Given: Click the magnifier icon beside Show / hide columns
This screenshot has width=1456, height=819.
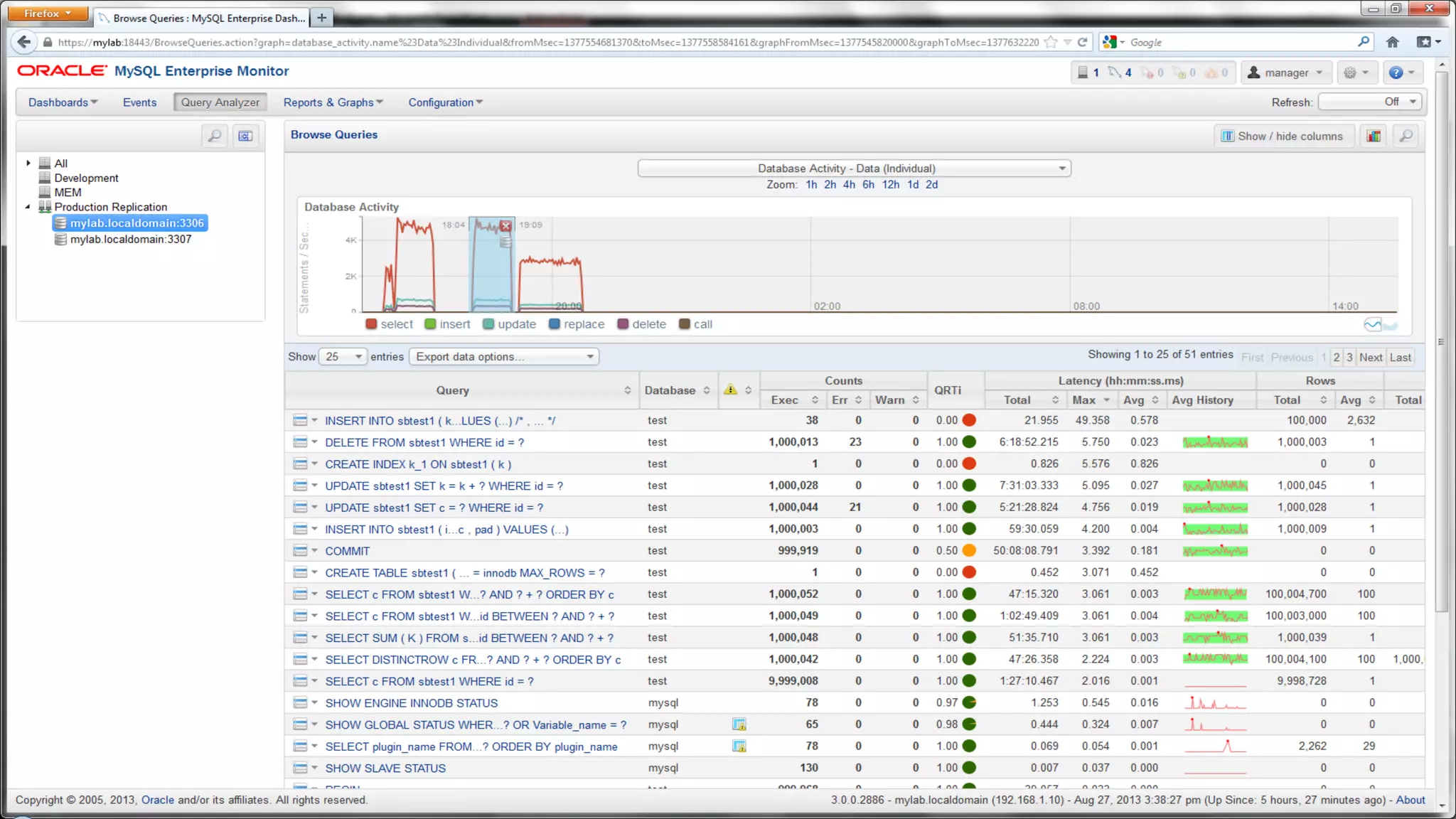Looking at the screenshot, I should click(1406, 136).
